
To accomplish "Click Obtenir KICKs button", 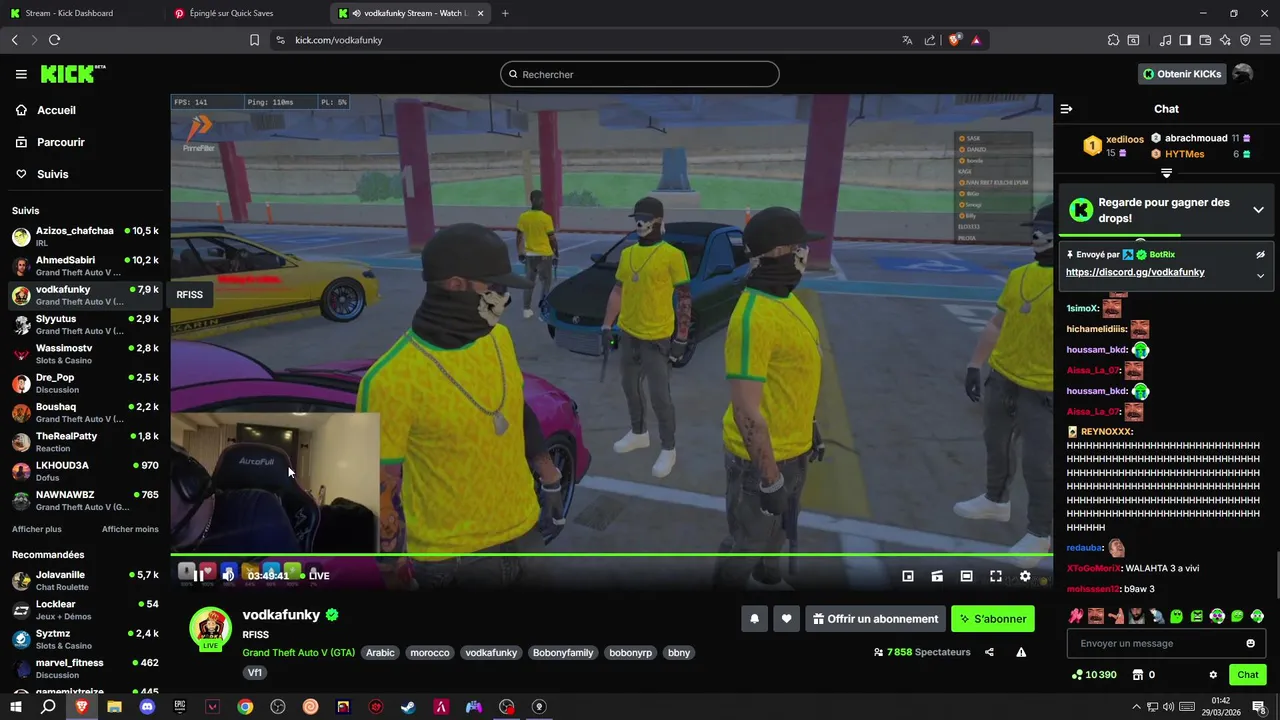I will [1182, 74].
